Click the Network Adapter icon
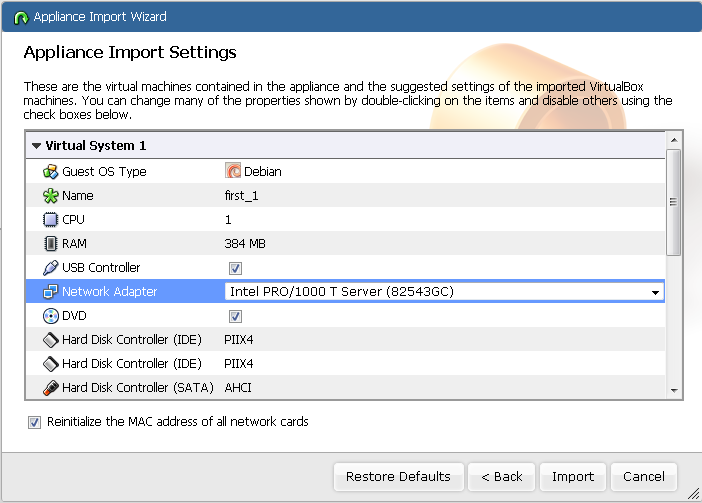The width and height of the screenshot is (702, 503). pos(50,292)
